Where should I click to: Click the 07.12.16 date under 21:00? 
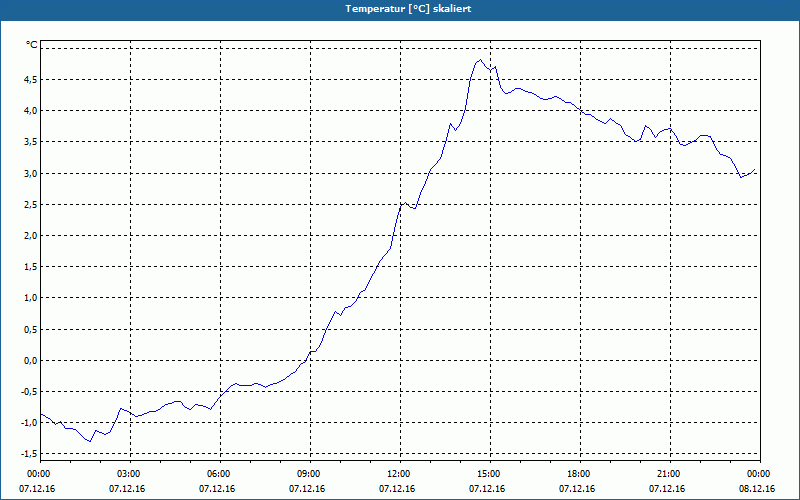(667, 489)
